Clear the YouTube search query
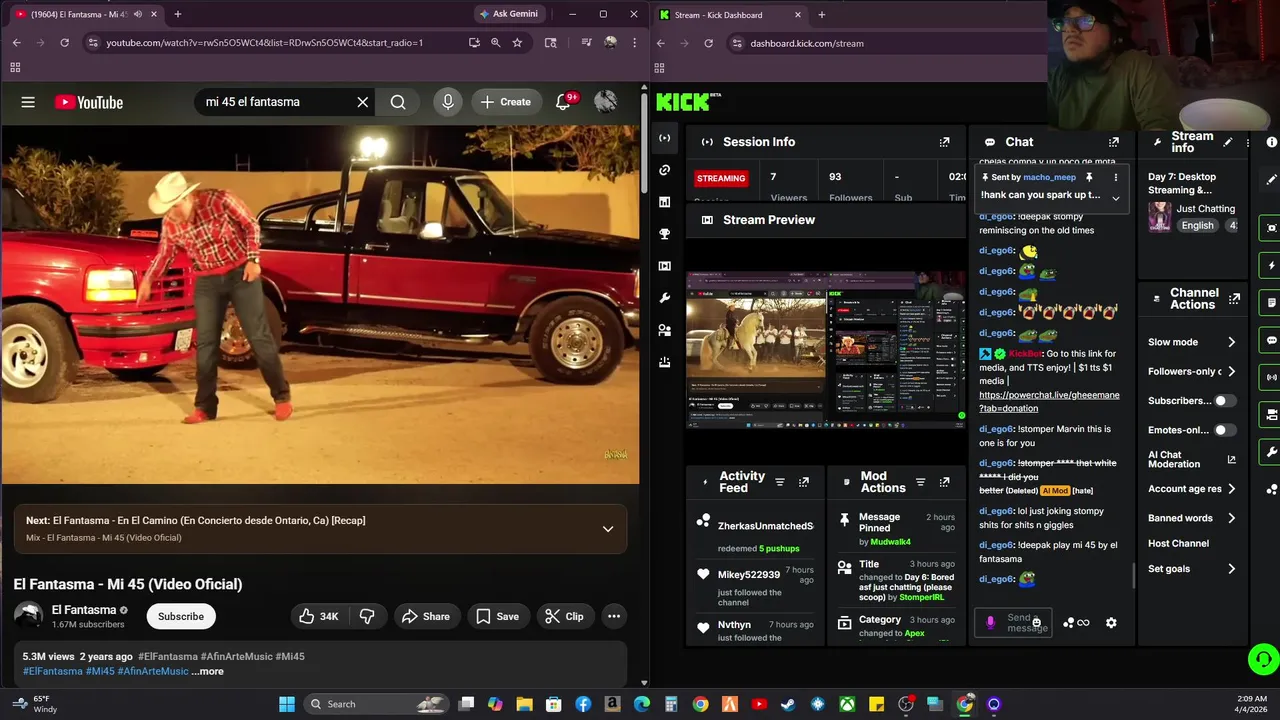The image size is (1280, 720). click(x=363, y=102)
